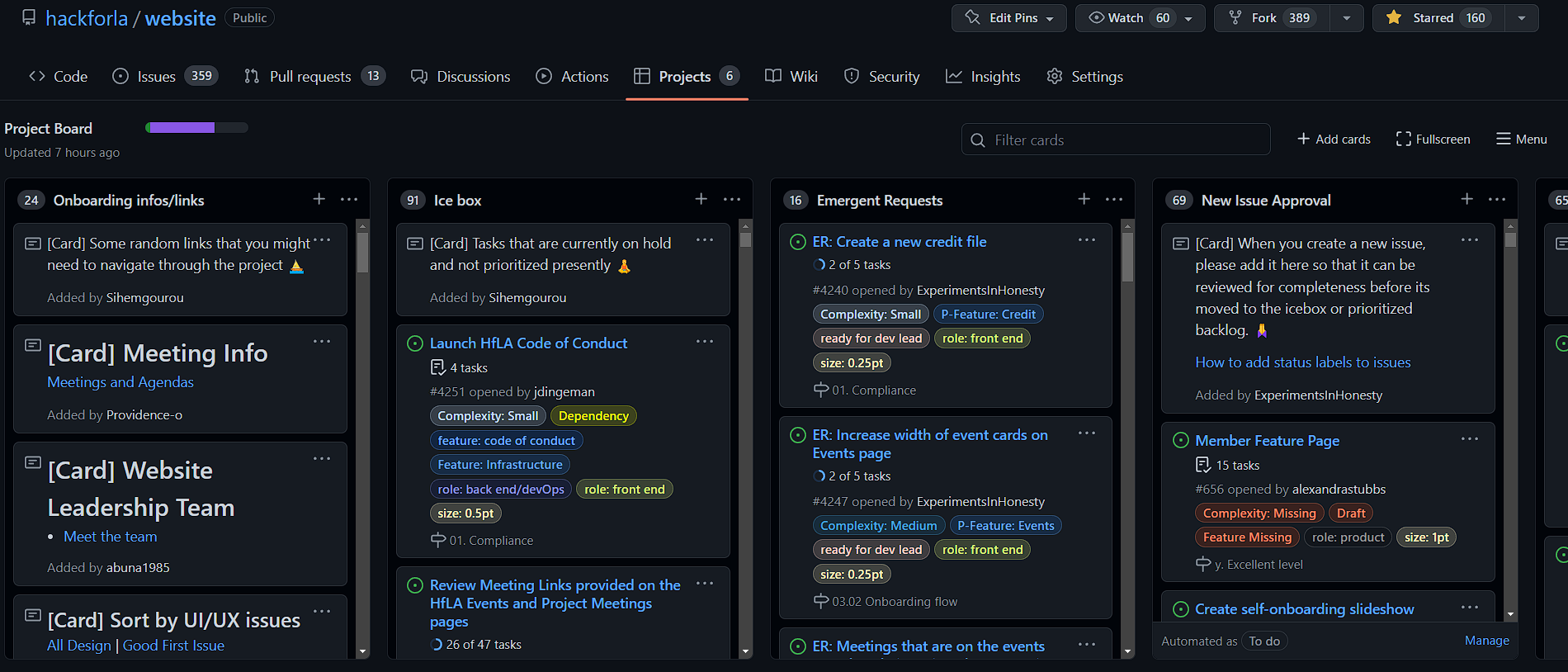
Task: Open the Meet the team link
Action: [x=111, y=537]
